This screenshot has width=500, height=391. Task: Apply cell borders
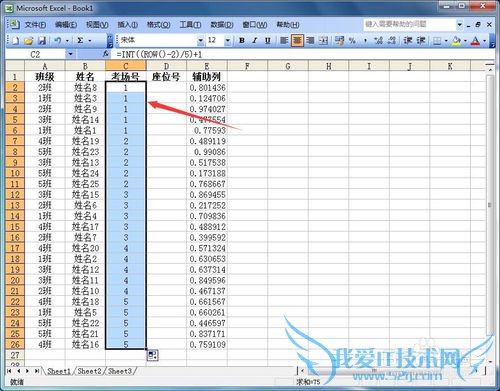pyautogui.click(x=437, y=41)
